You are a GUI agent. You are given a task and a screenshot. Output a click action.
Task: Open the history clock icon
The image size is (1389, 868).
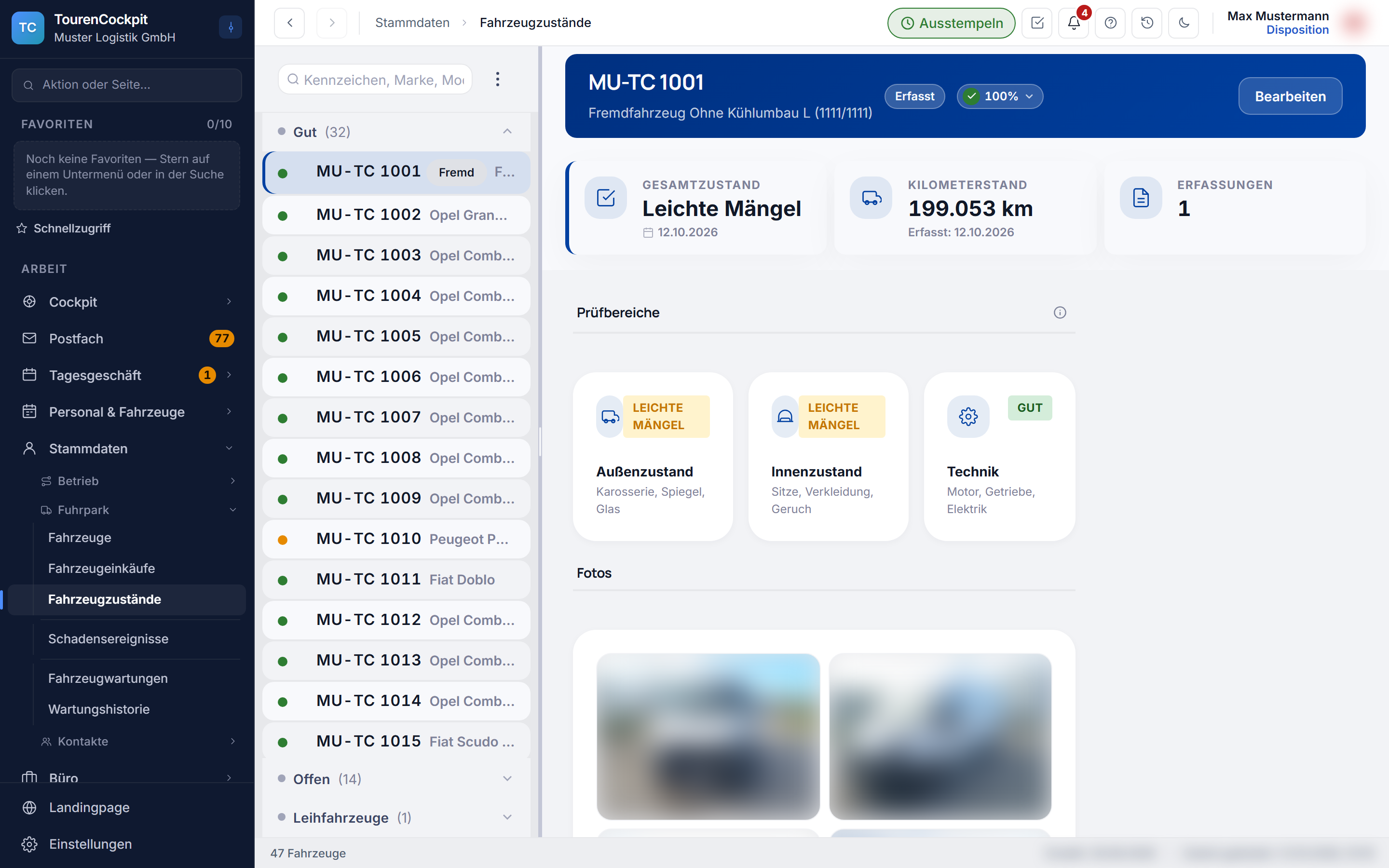(1147, 23)
